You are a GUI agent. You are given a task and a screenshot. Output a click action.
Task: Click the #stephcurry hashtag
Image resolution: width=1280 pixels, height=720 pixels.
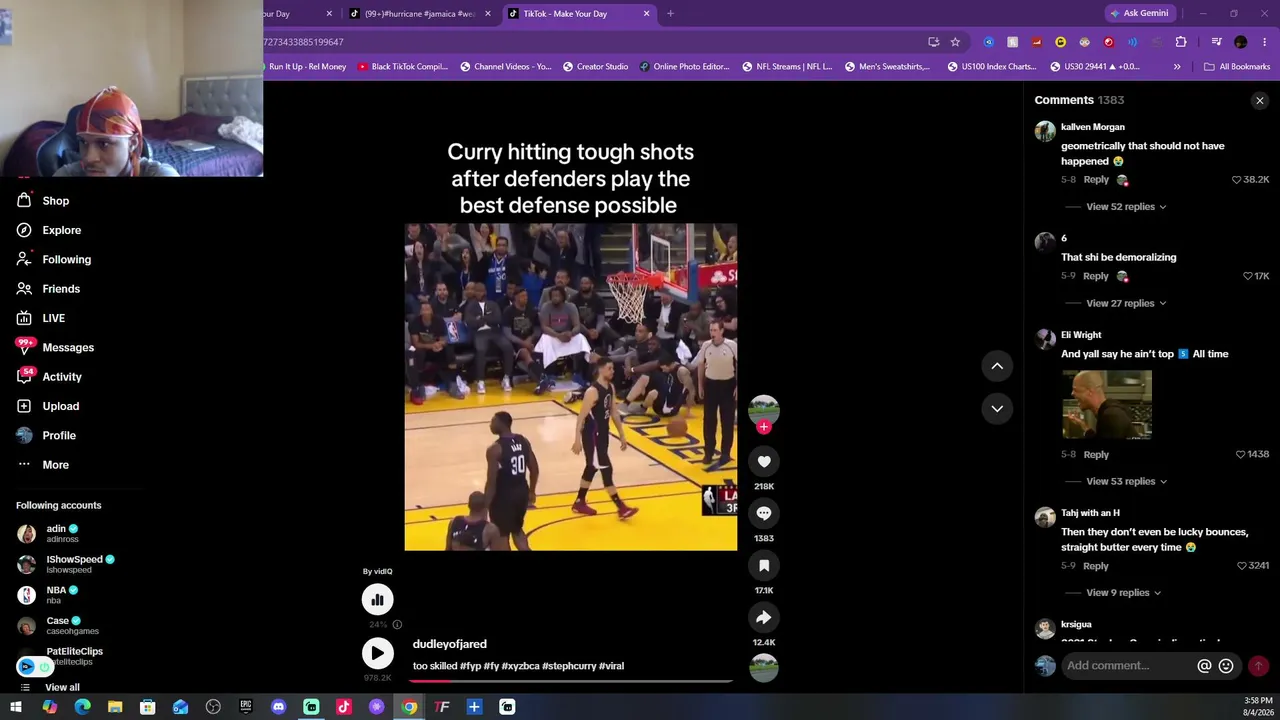(x=570, y=666)
